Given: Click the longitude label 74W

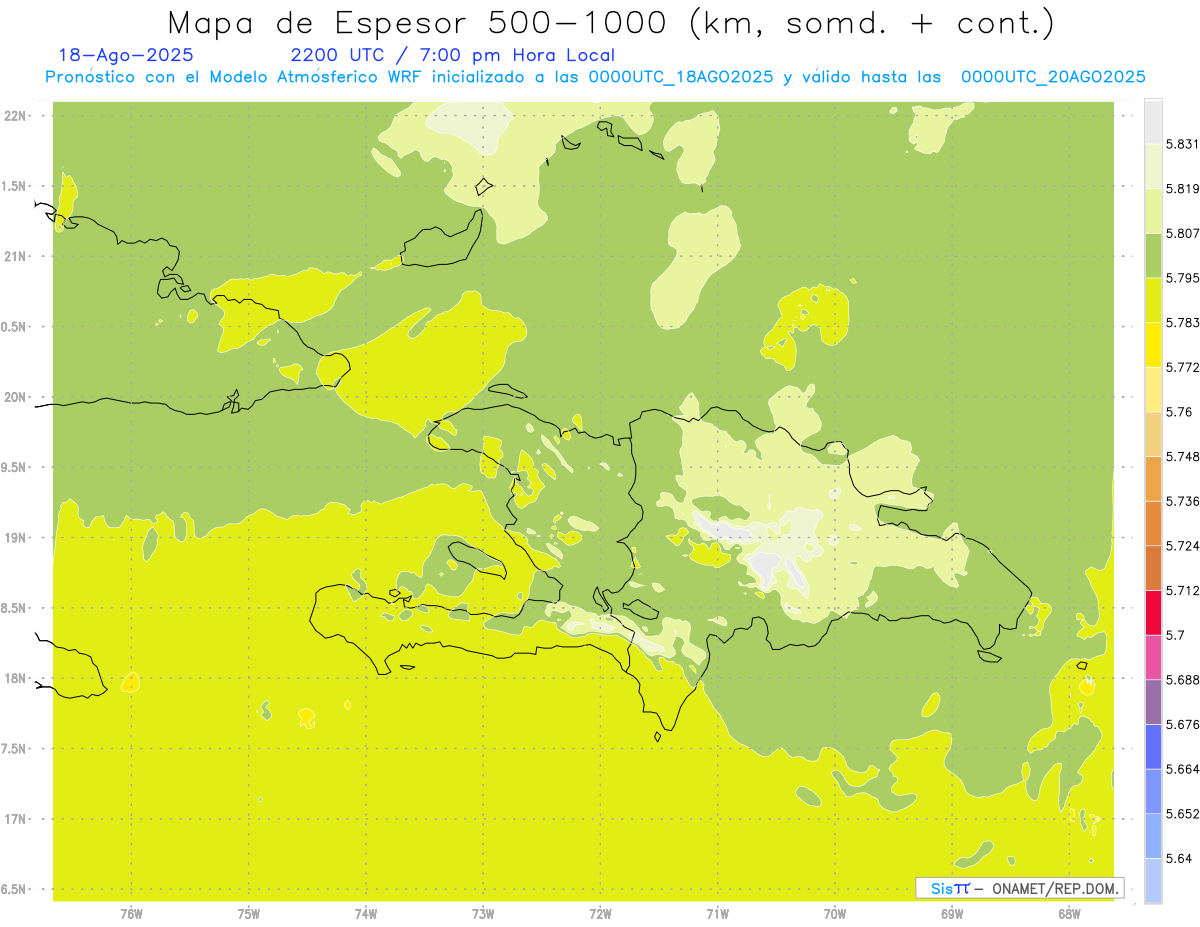Looking at the screenshot, I should point(365,913).
